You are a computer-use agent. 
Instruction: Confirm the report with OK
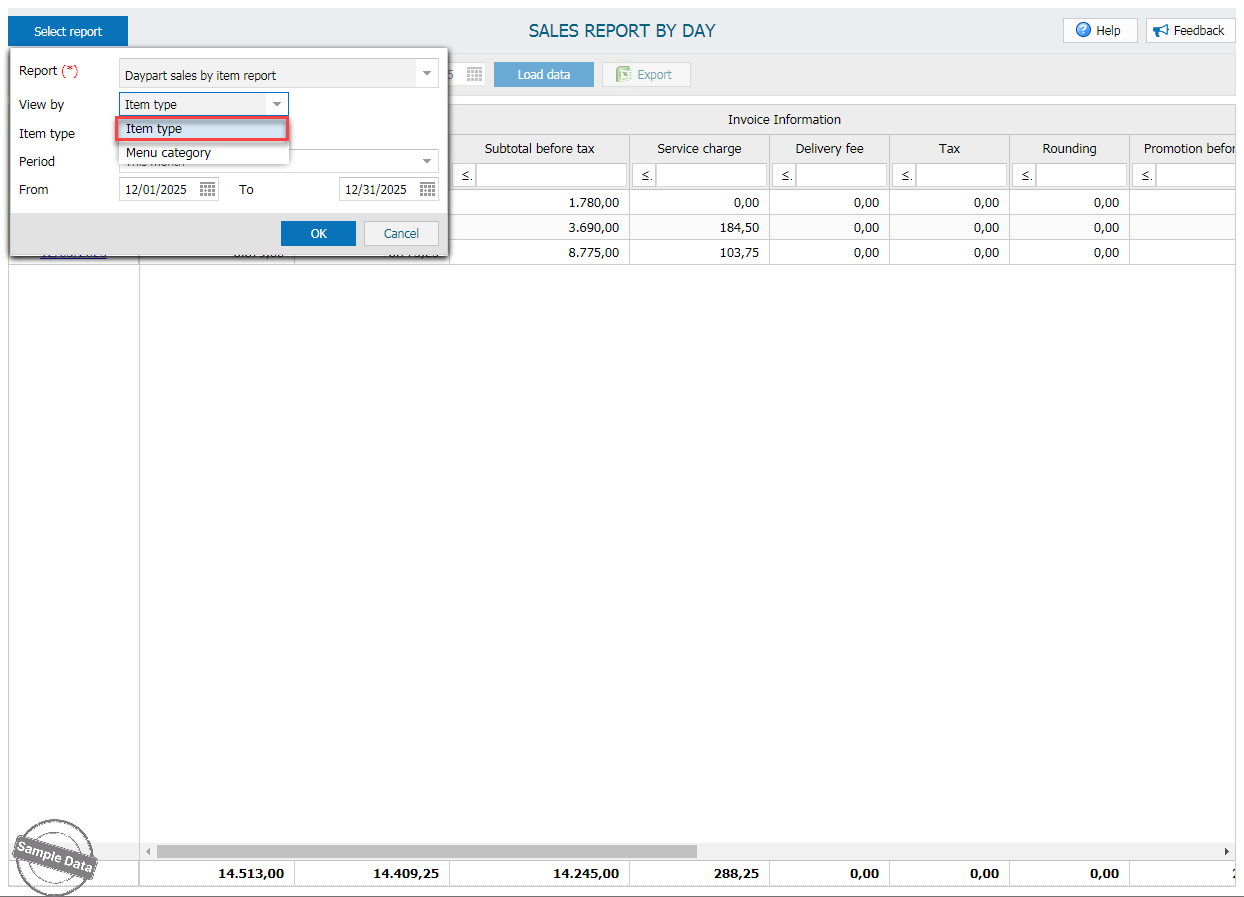click(x=318, y=233)
